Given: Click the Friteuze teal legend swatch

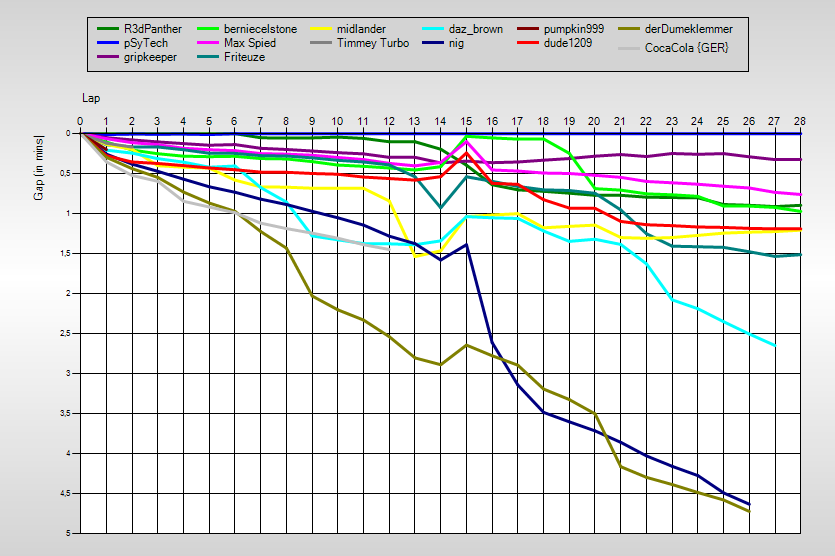Looking at the screenshot, I should (x=208, y=57).
